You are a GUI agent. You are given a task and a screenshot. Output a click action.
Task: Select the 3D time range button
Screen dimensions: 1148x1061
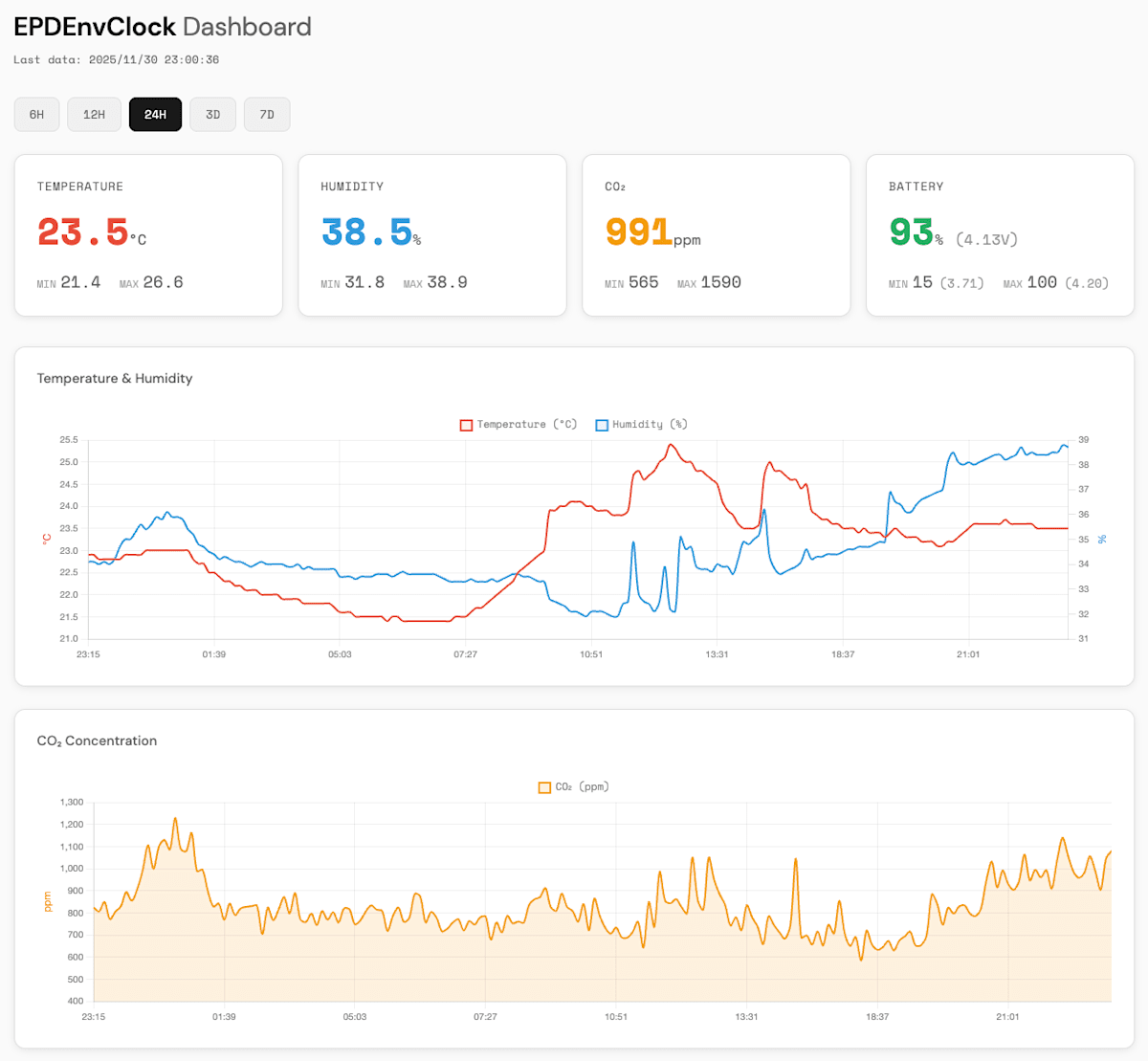212,114
